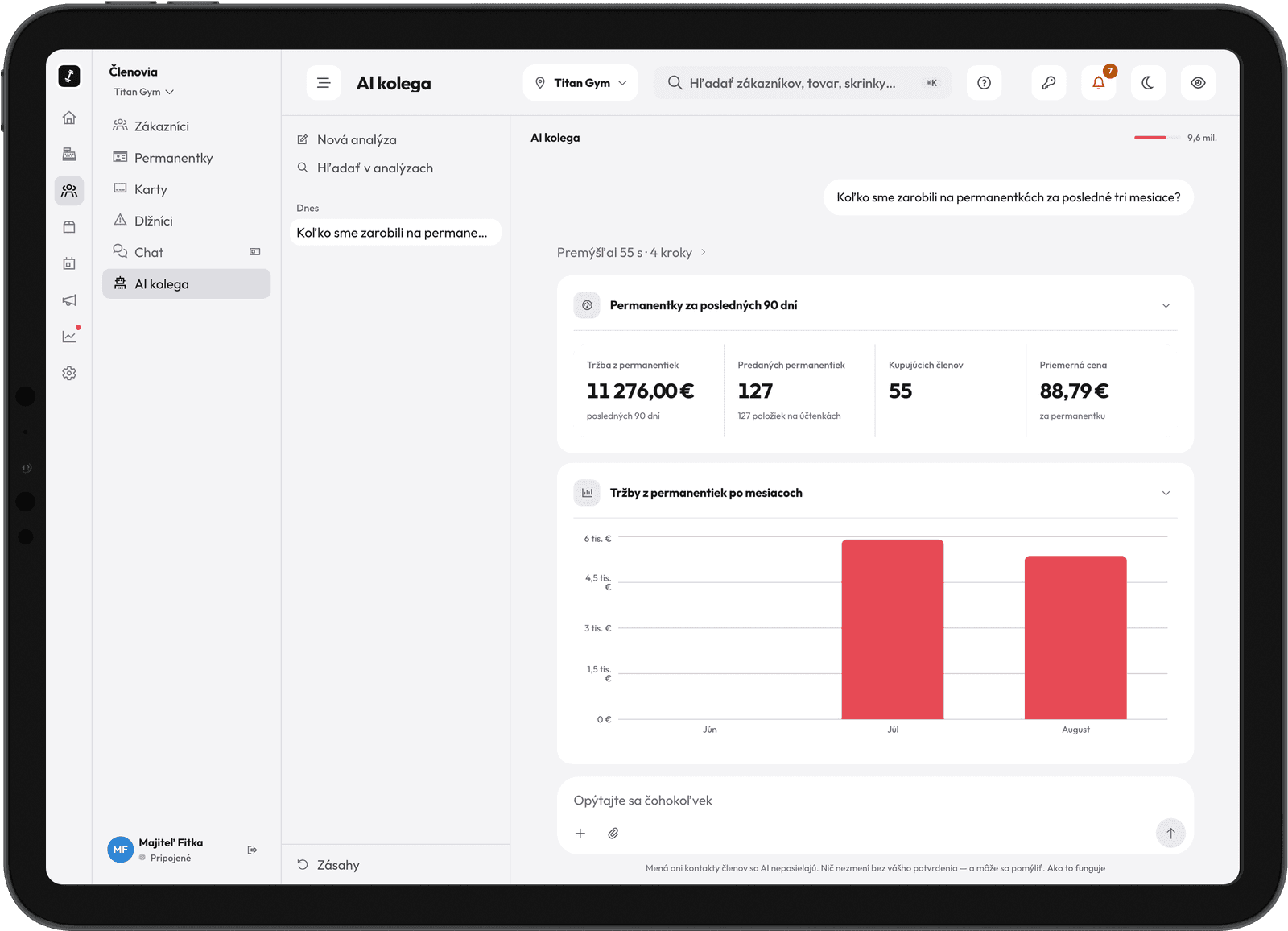Open Dlžníci in the sidebar

coord(186,221)
